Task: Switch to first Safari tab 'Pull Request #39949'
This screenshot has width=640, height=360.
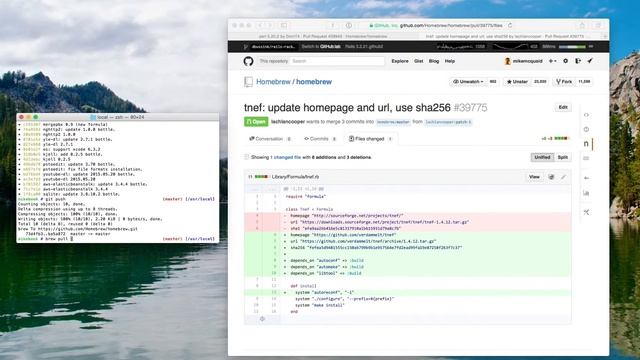Action: (x=322, y=36)
